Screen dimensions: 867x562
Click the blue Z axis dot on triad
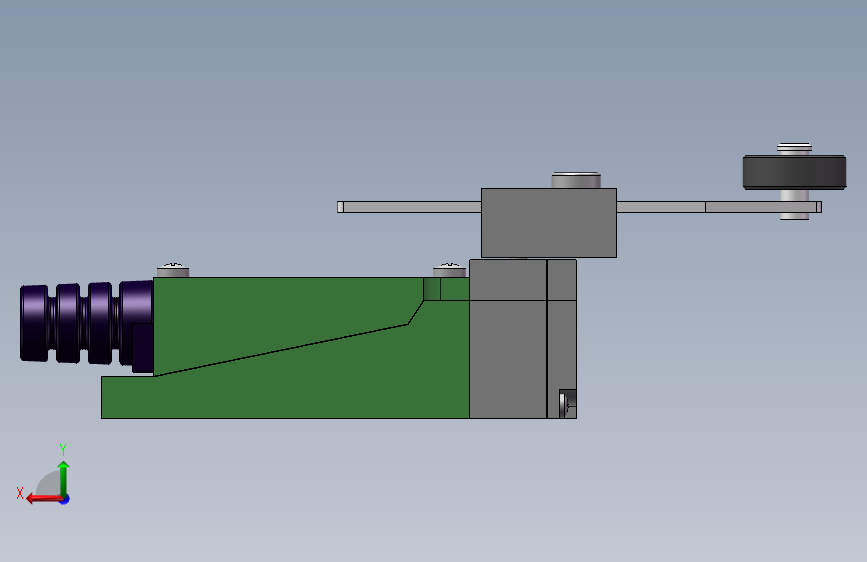click(x=65, y=499)
